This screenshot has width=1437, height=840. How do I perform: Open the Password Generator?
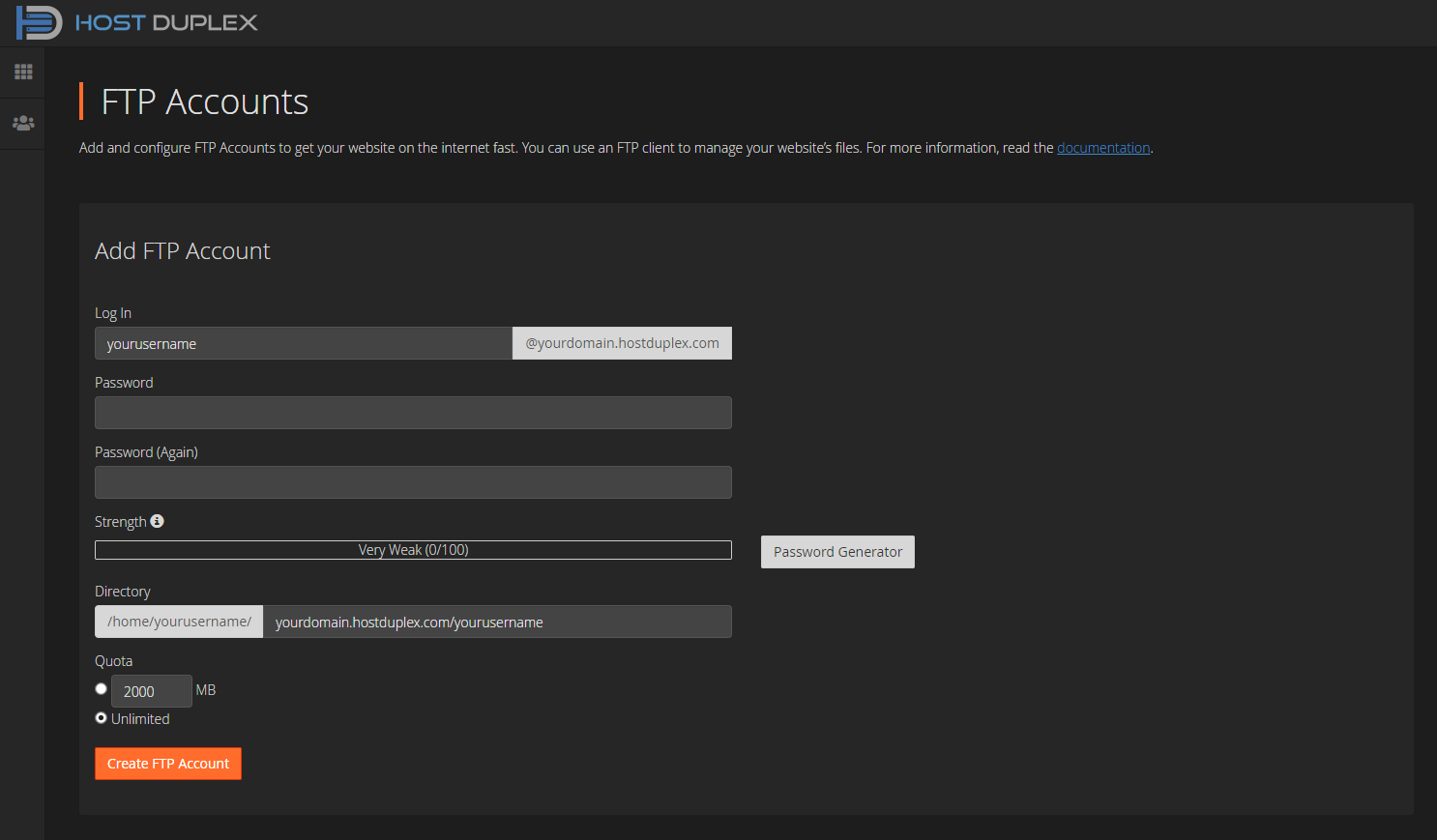836,551
